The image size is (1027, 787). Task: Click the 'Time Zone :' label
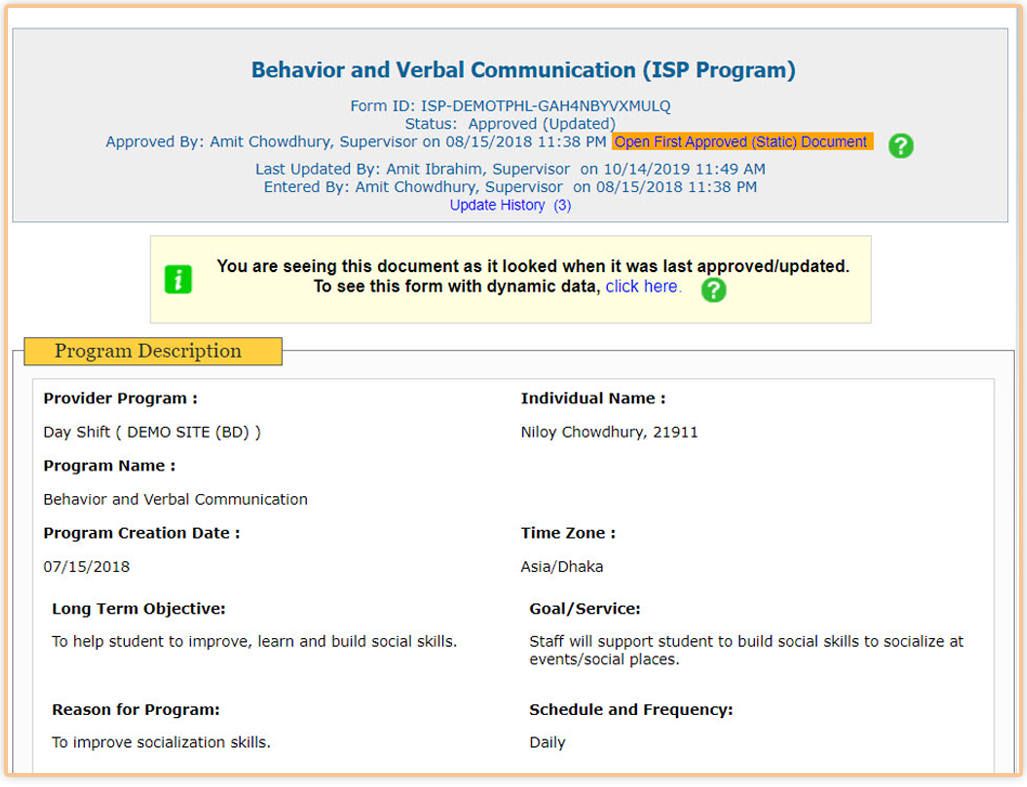click(x=568, y=534)
